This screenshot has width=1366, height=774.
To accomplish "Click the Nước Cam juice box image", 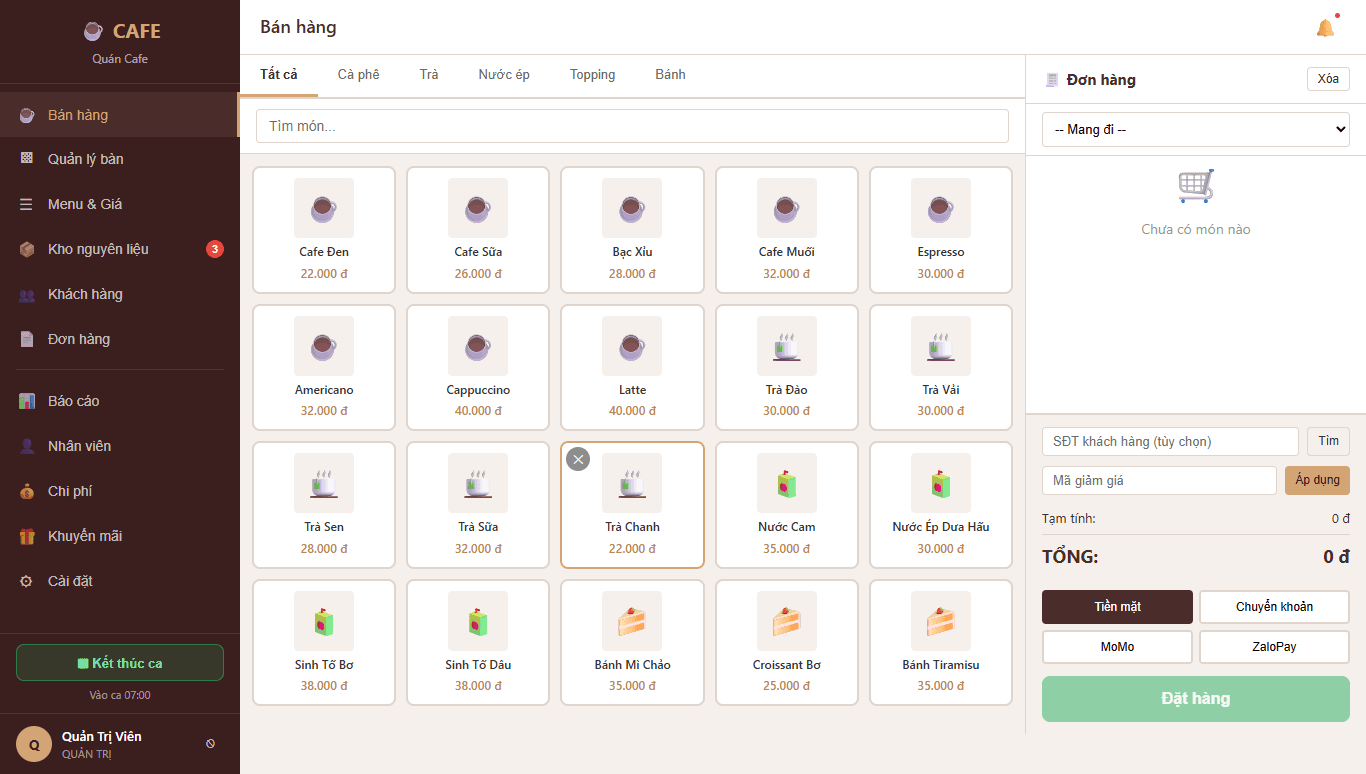I will coord(787,483).
